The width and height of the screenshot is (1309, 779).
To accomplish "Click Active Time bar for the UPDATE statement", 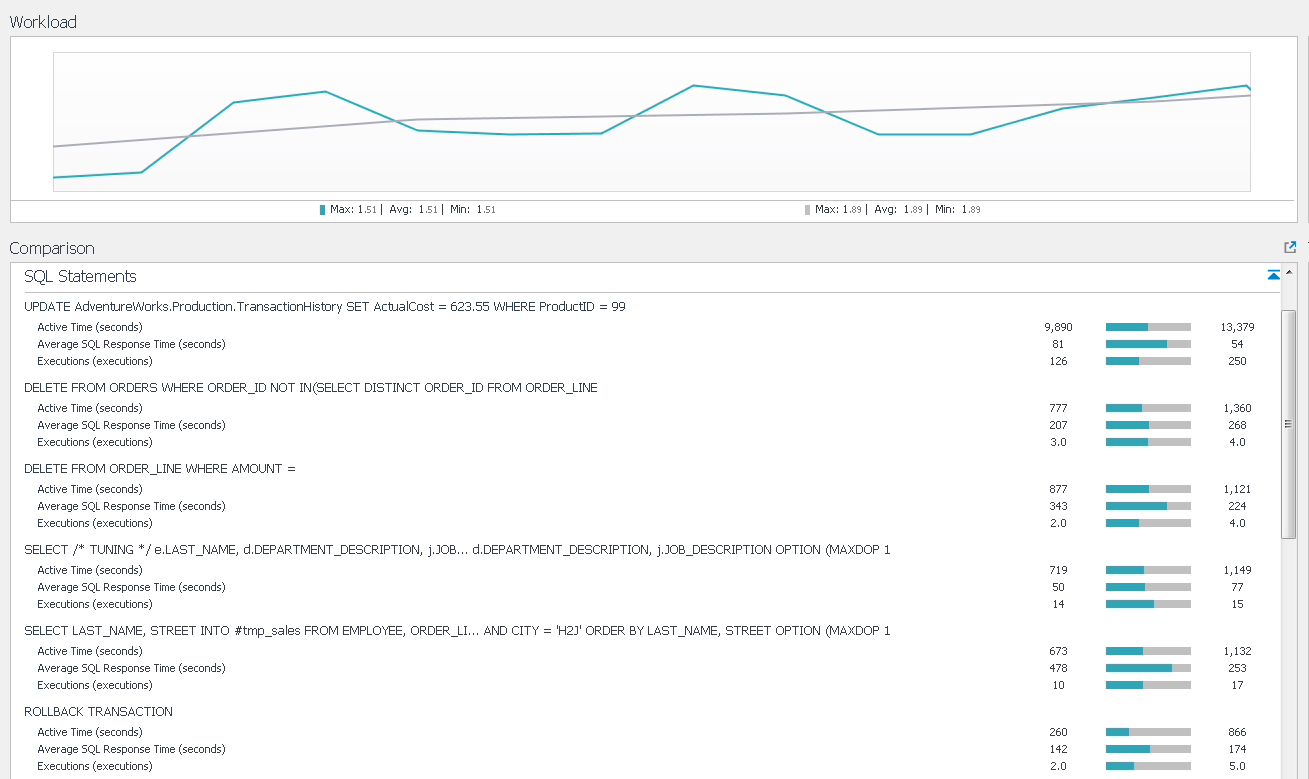I will point(1148,327).
